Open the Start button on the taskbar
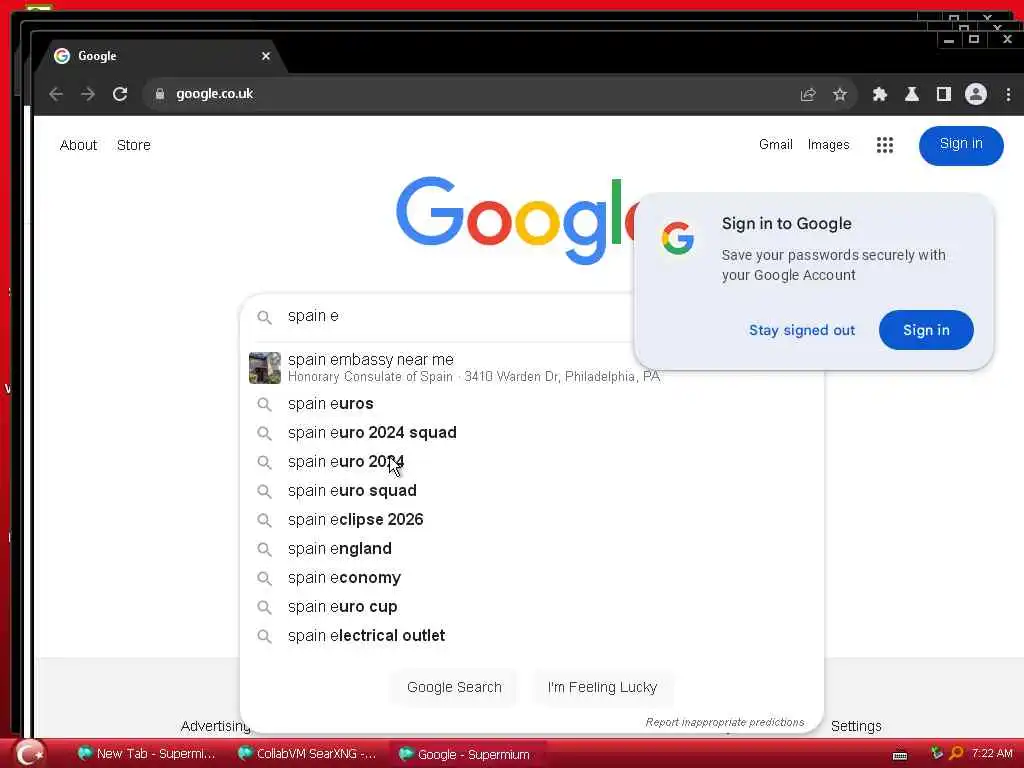Screen dimensions: 1024x768 pyautogui.click(x=29, y=754)
